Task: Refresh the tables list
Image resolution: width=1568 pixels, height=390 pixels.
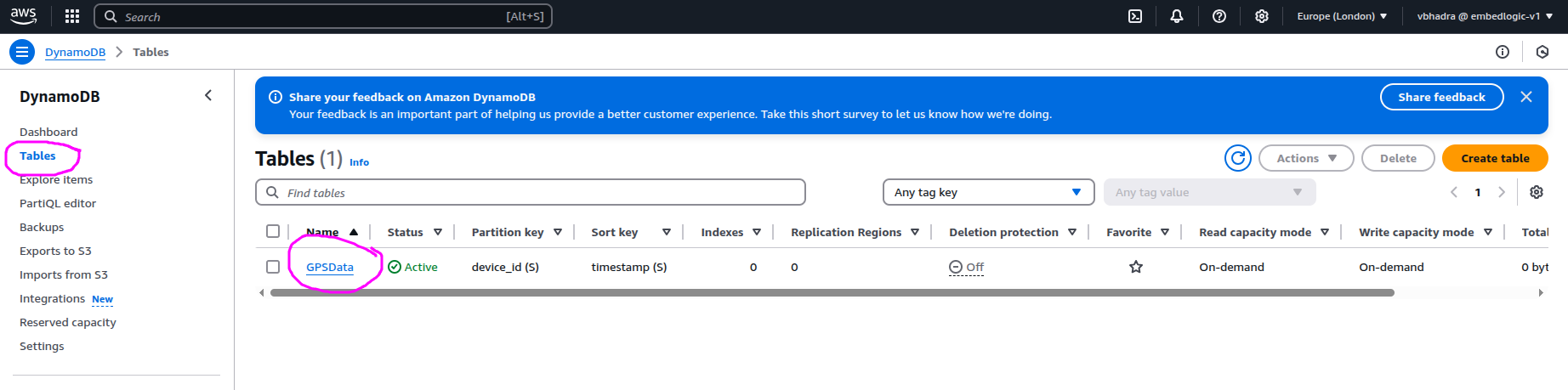Action: click(x=1238, y=158)
